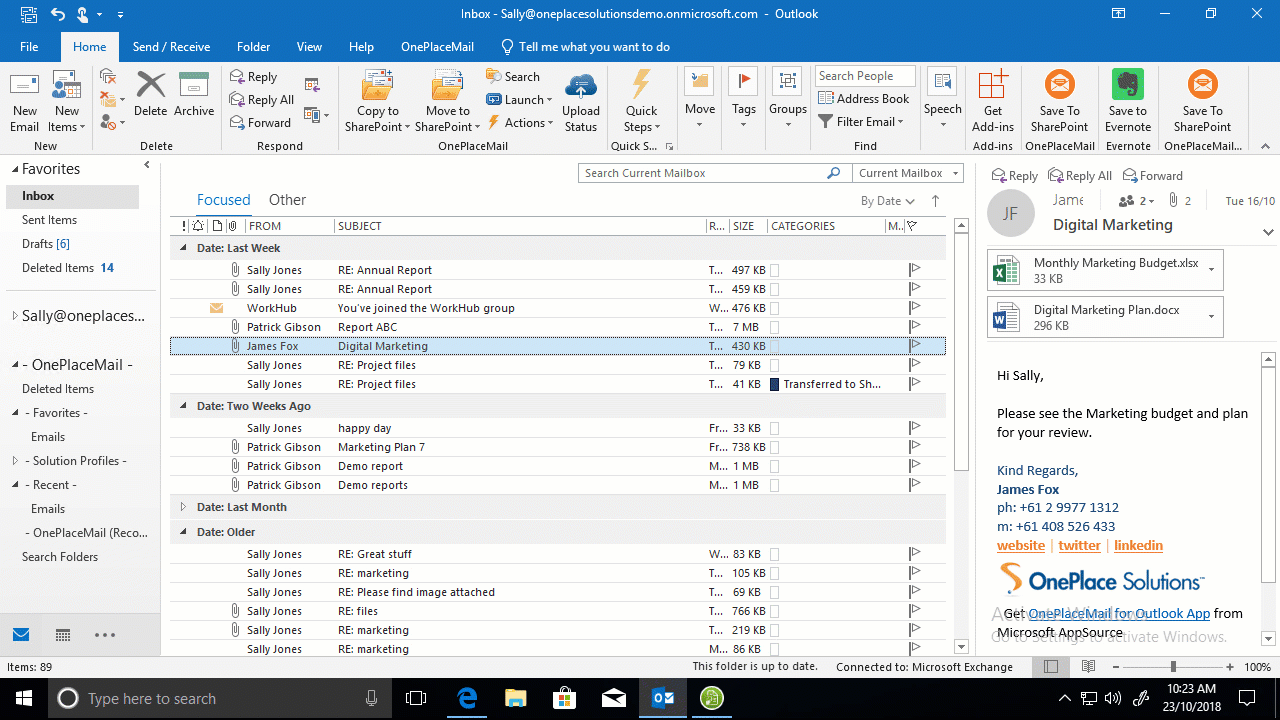Collapse the Date: Last Week group
This screenshot has width=1280, height=720.
[x=182, y=247]
